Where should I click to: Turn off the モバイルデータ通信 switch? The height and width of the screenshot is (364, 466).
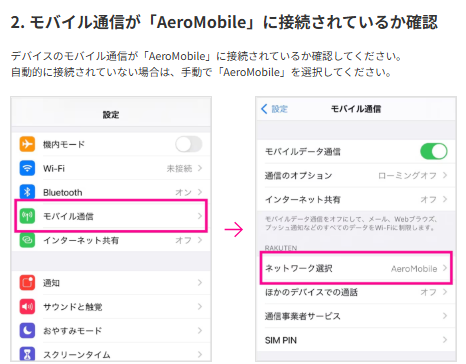click(434, 151)
